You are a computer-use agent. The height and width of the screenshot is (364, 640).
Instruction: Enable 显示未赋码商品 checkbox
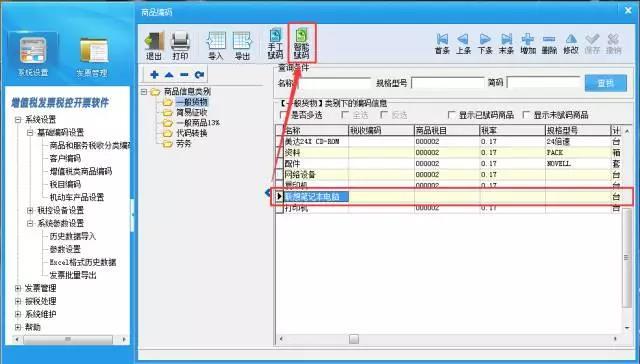pos(526,115)
